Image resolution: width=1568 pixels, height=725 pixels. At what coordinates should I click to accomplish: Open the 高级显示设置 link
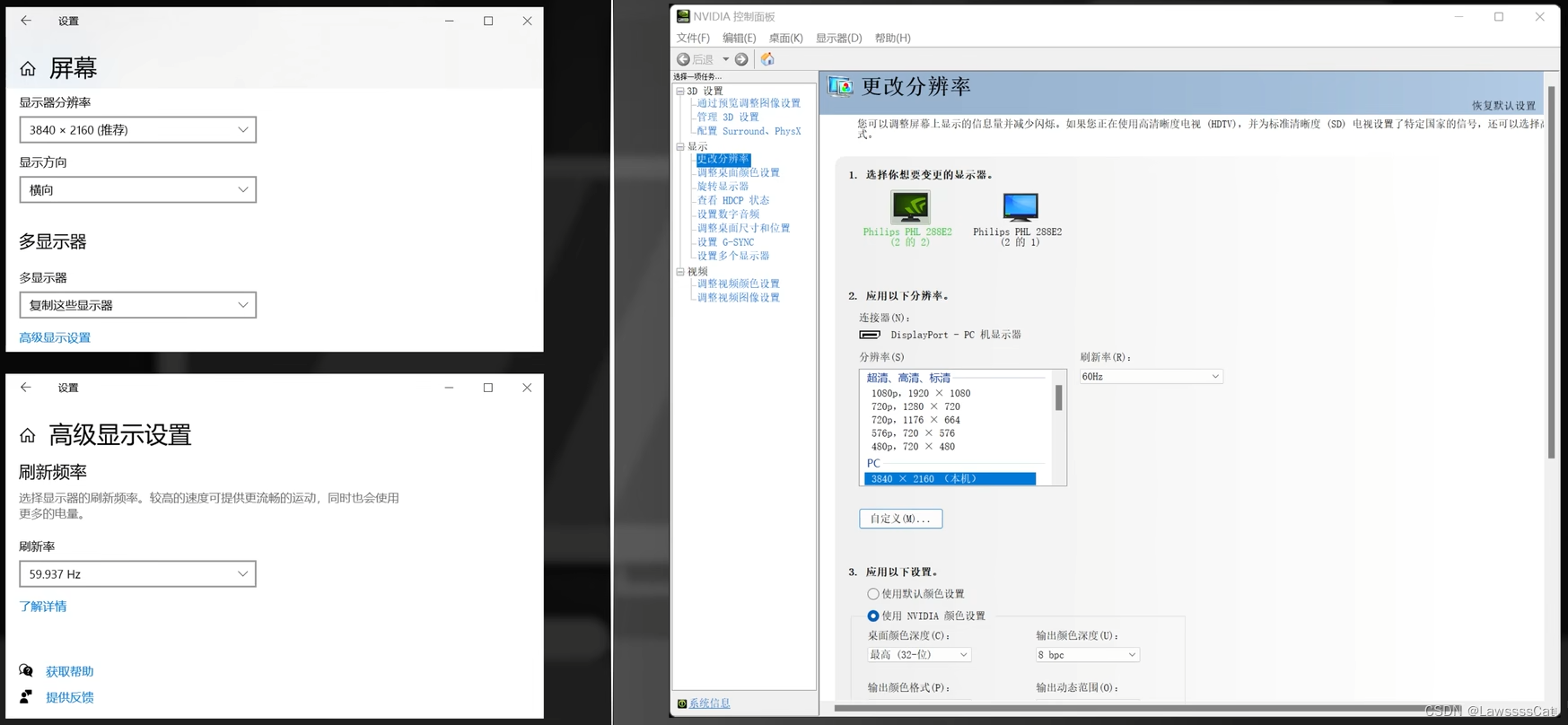(x=55, y=337)
